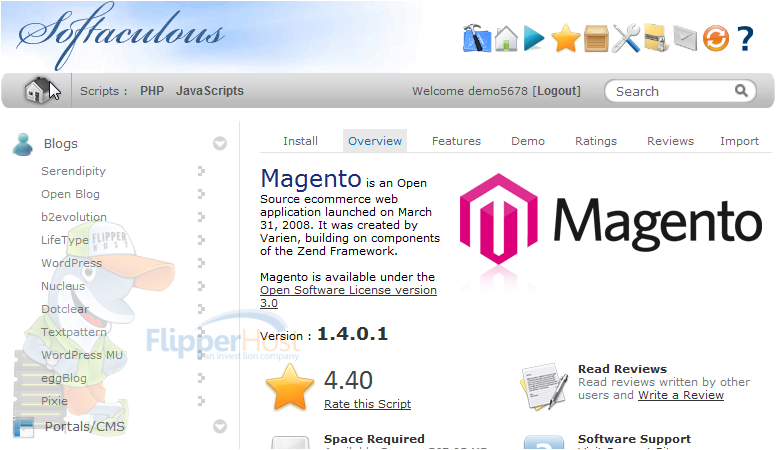
Task: Open the house home icon in top toolbar
Action: [x=506, y=38]
